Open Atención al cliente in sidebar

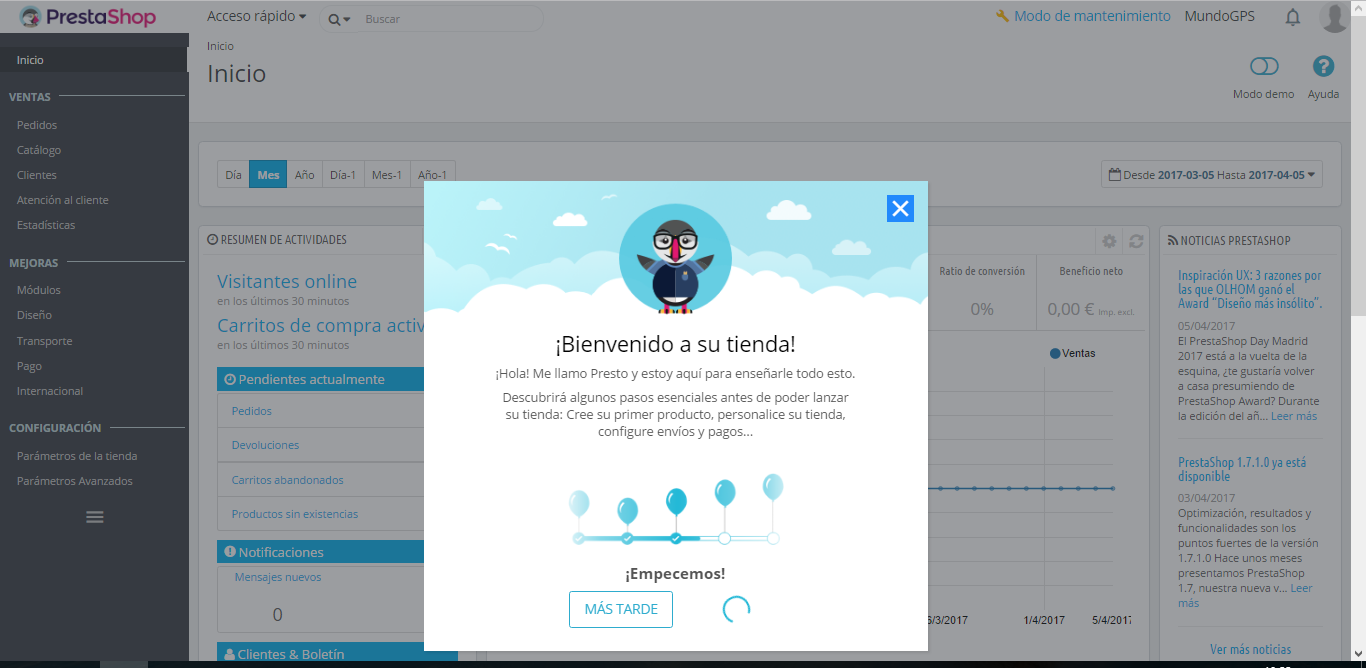tap(63, 200)
